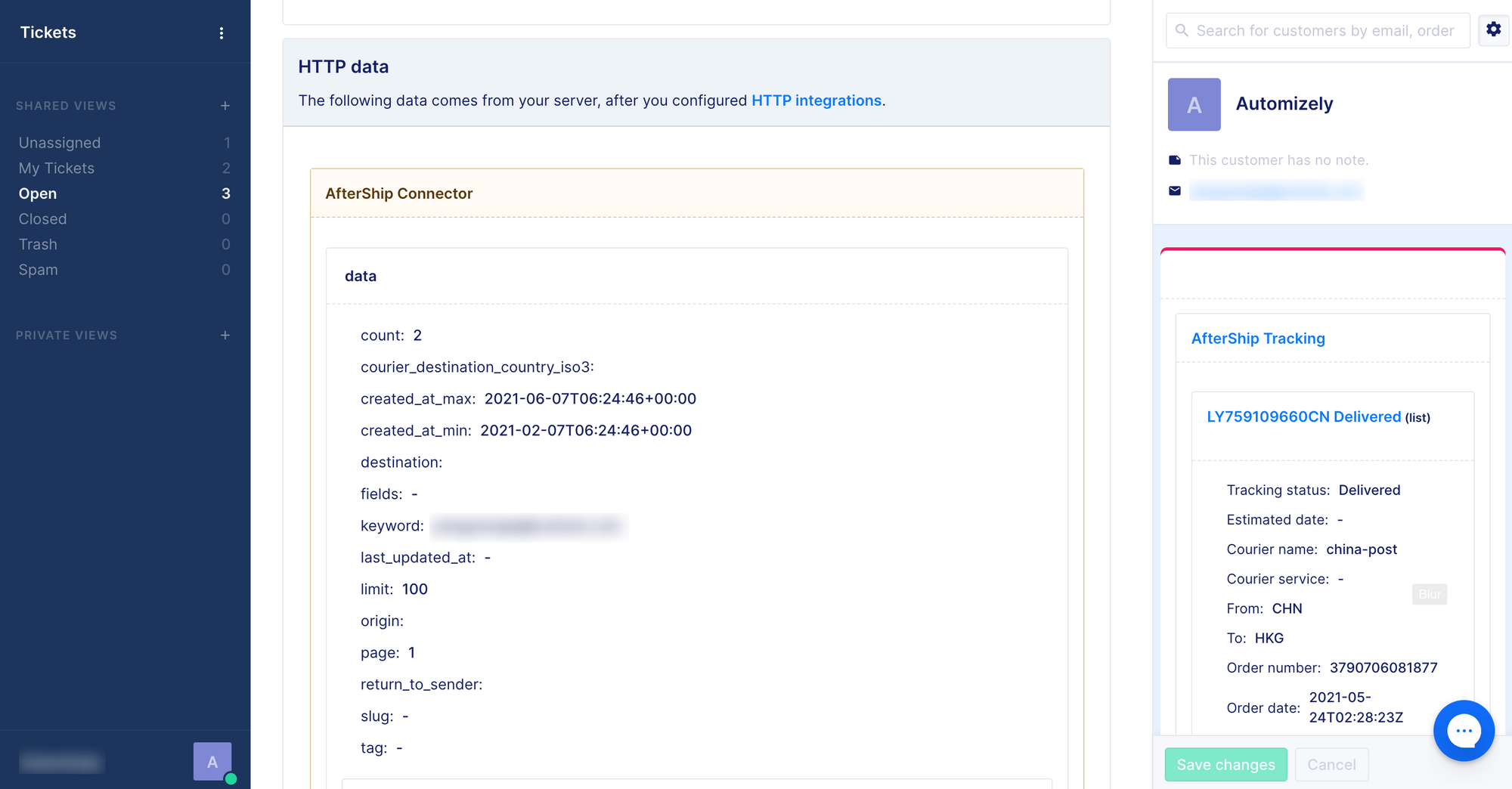Screen dimensions: 1512x789
Task: Click the 'return_to_sender:' row
Action: pyautogui.click(x=421, y=685)
